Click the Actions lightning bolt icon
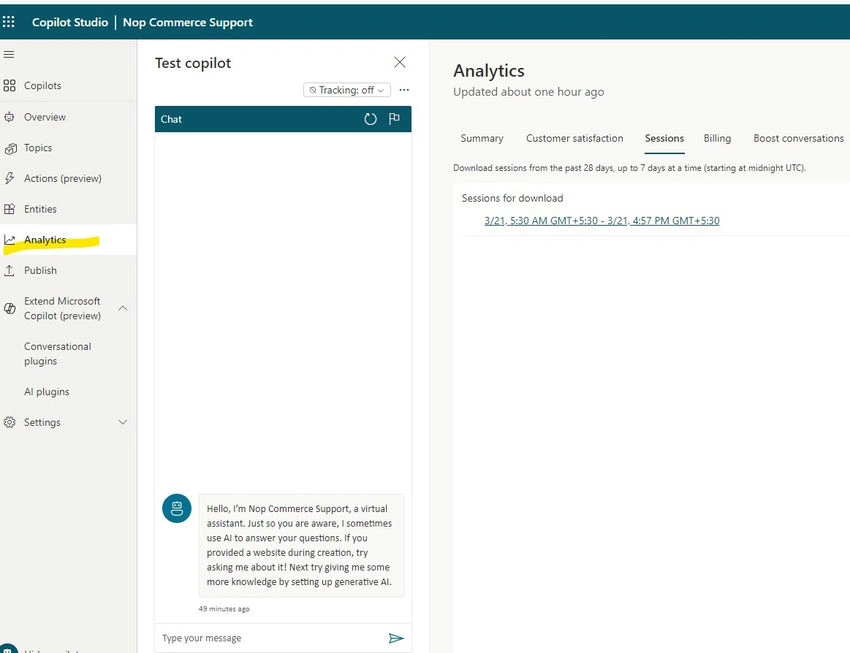Viewport: 850px width, 653px height. coord(9,178)
